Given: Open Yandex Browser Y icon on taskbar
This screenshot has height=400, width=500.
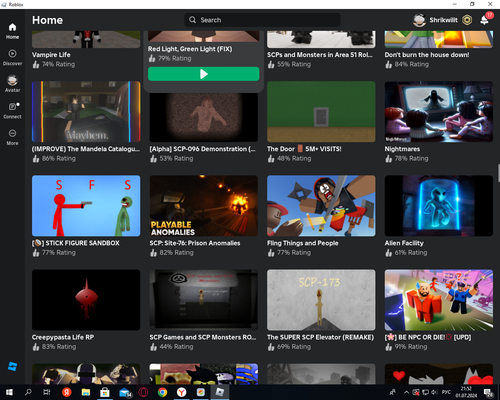Looking at the screenshot, I should [x=181, y=392].
